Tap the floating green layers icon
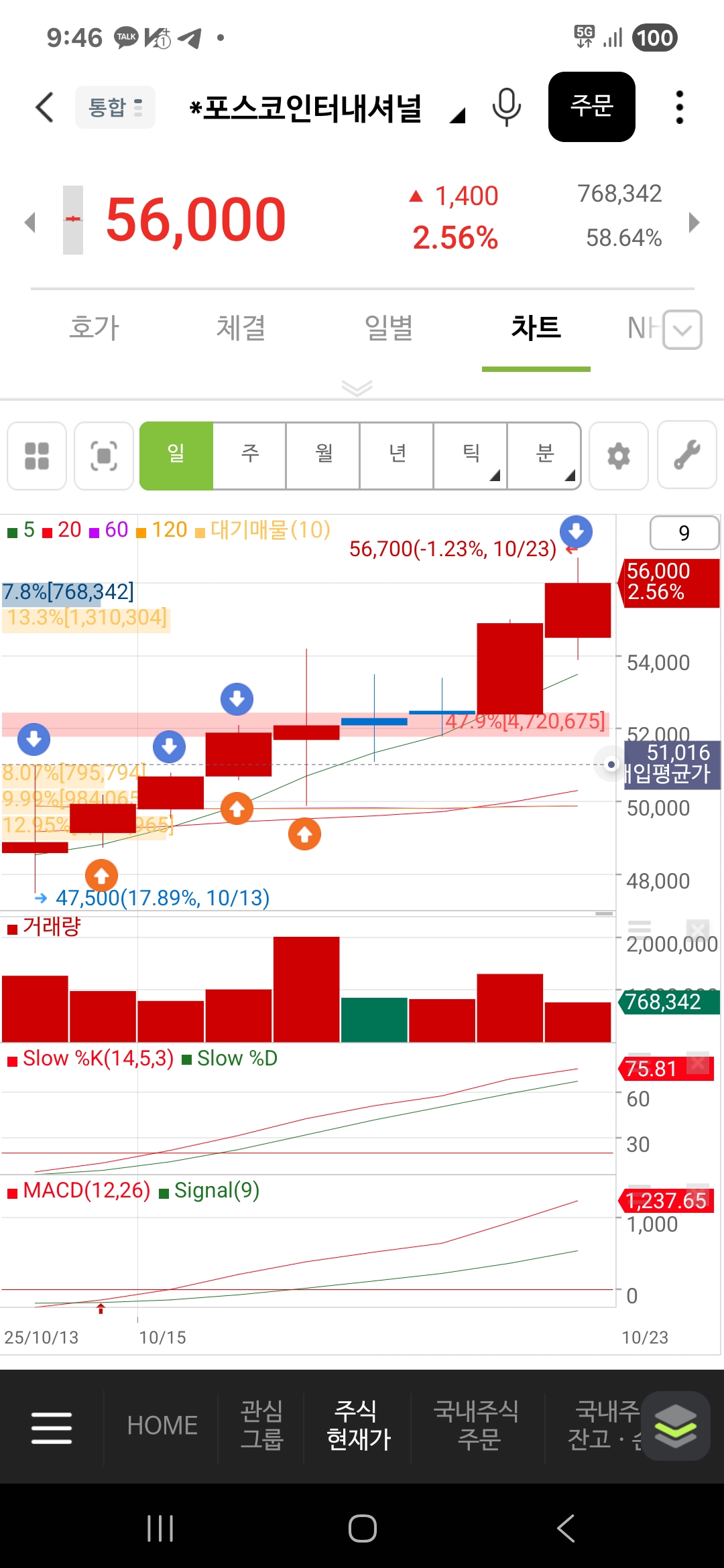 click(675, 1425)
